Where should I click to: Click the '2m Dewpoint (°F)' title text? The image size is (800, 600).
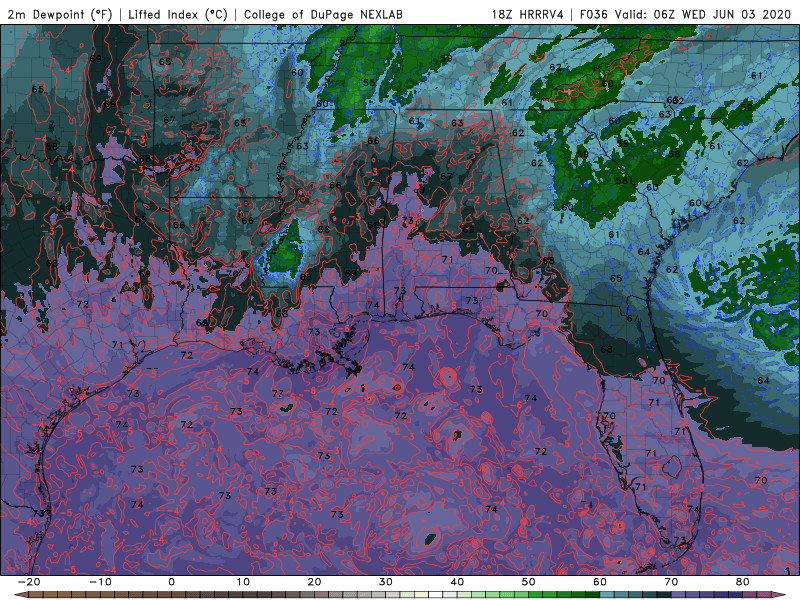(x=59, y=14)
